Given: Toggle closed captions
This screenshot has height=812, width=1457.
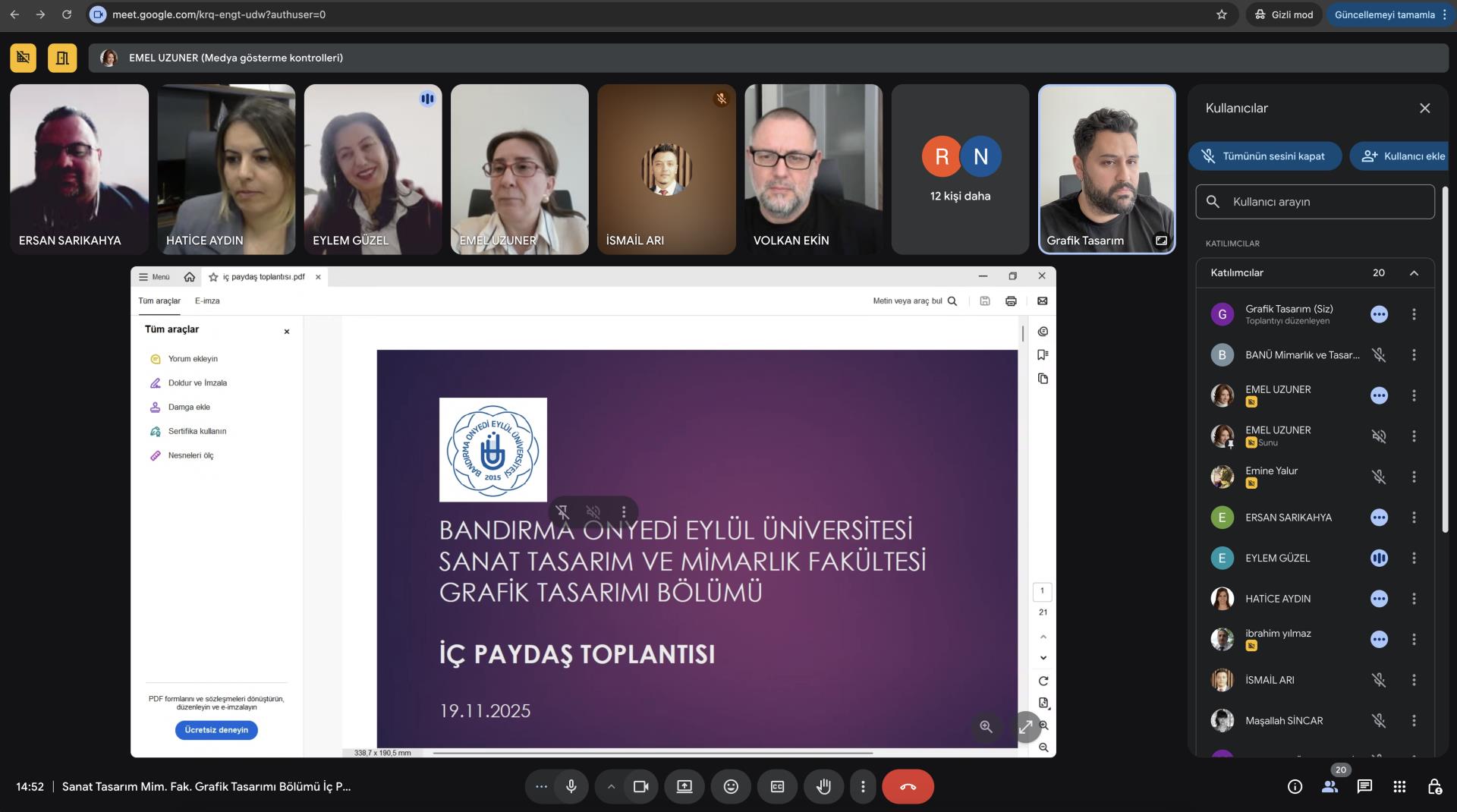Looking at the screenshot, I should tap(777, 786).
